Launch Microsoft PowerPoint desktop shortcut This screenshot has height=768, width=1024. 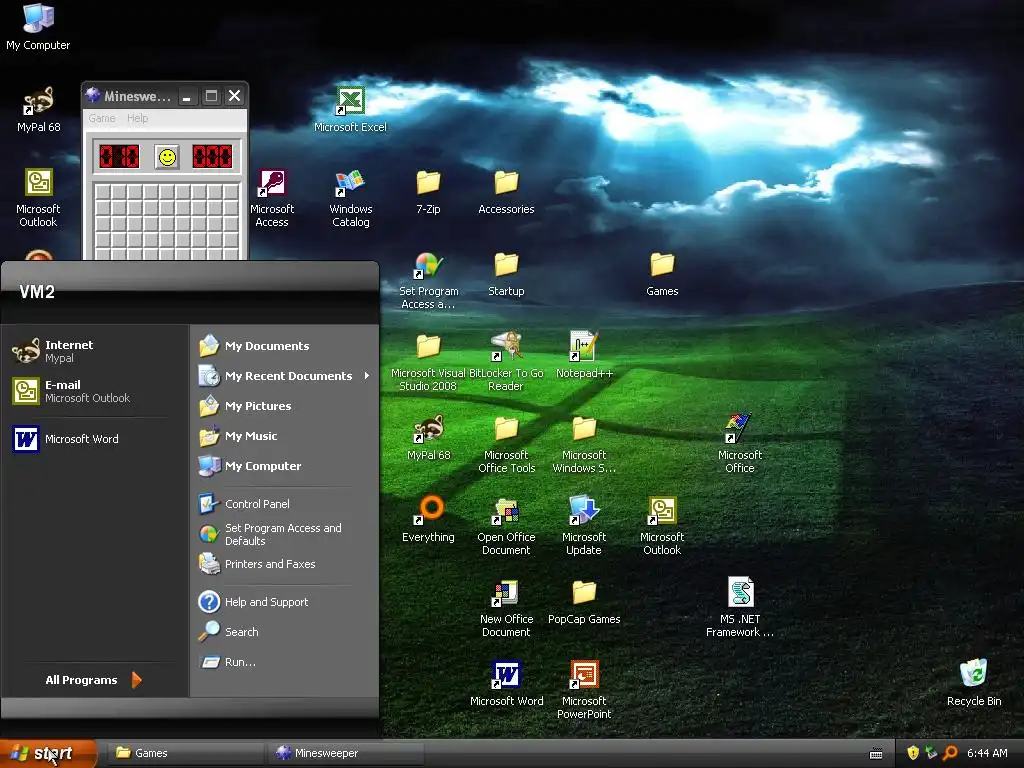click(584, 690)
